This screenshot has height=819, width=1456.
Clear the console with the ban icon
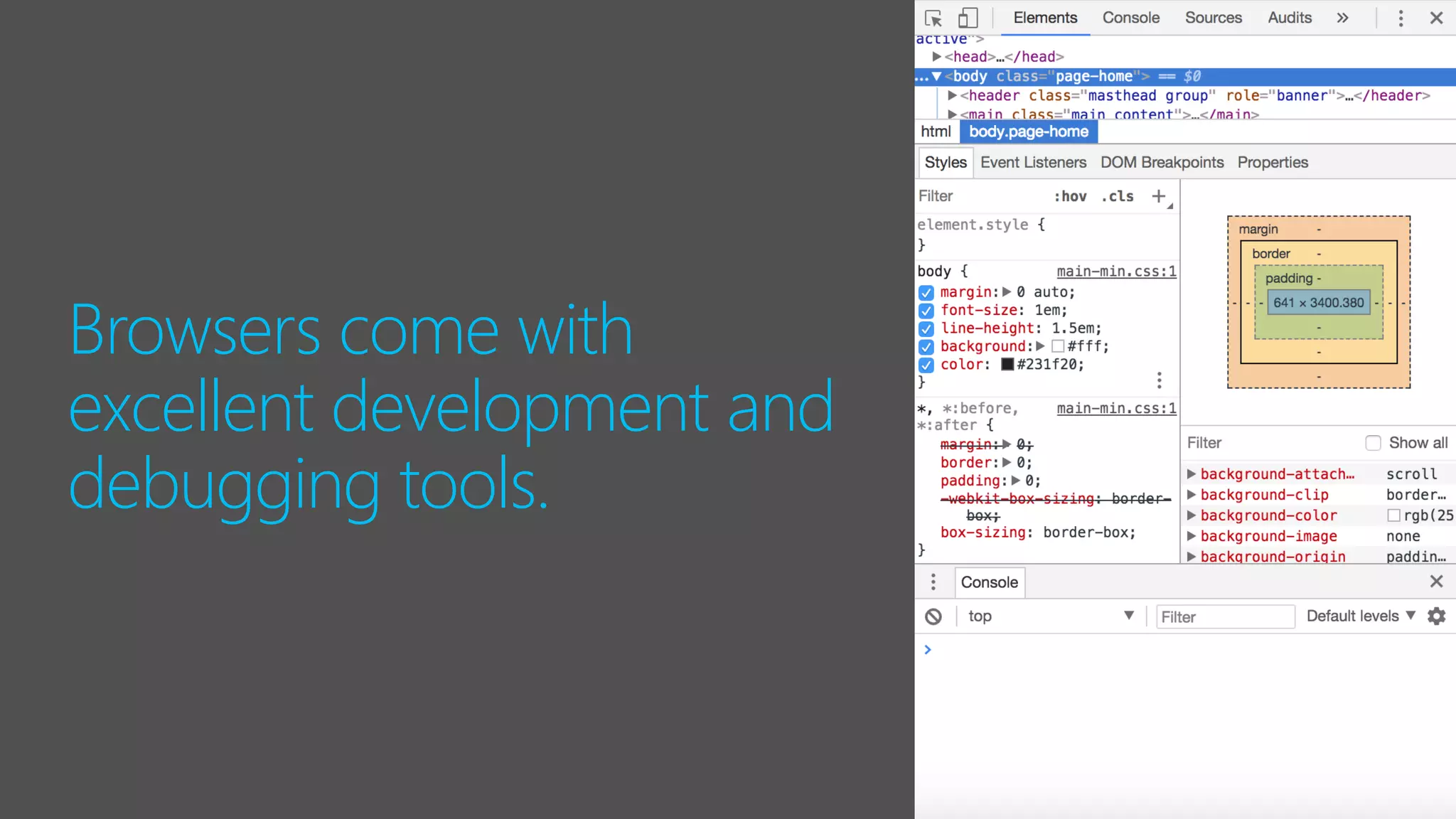(x=933, y=616)
